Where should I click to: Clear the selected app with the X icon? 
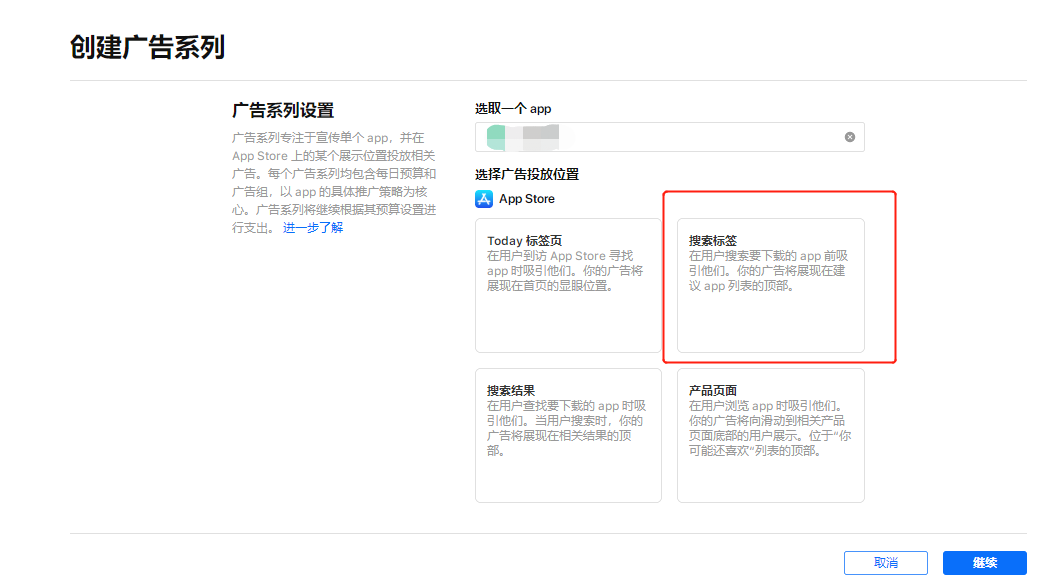tap(850, 137)
